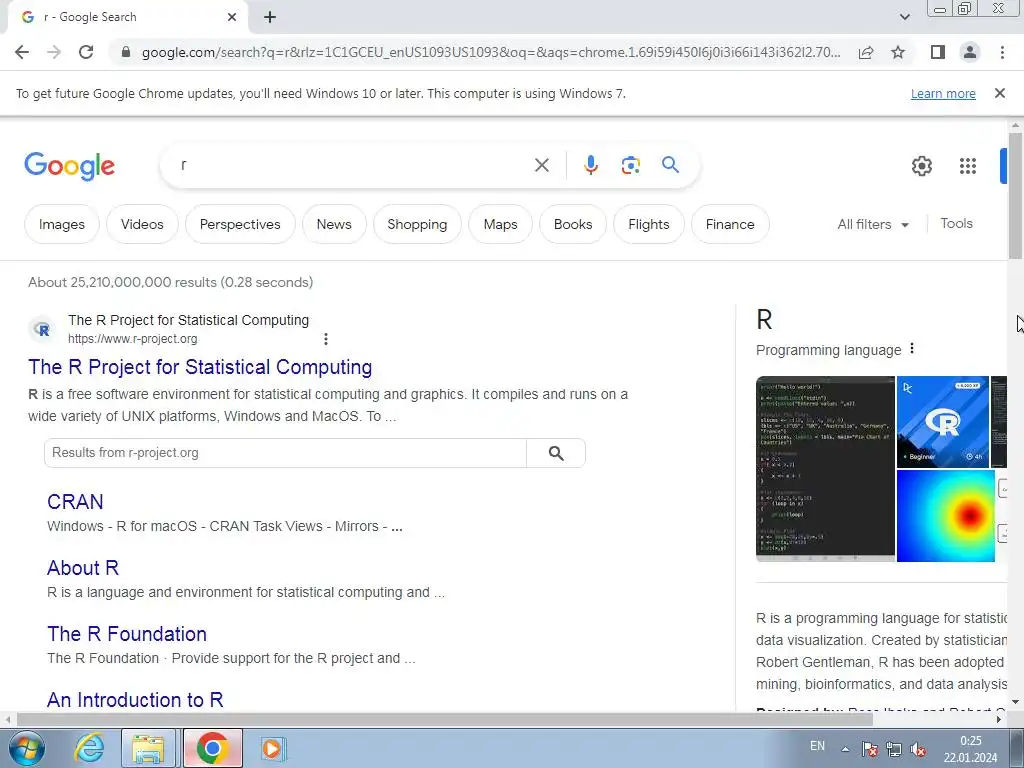Screen dimensions: 1024x768
Task: Click the EN language indicator
Action: 817,746
